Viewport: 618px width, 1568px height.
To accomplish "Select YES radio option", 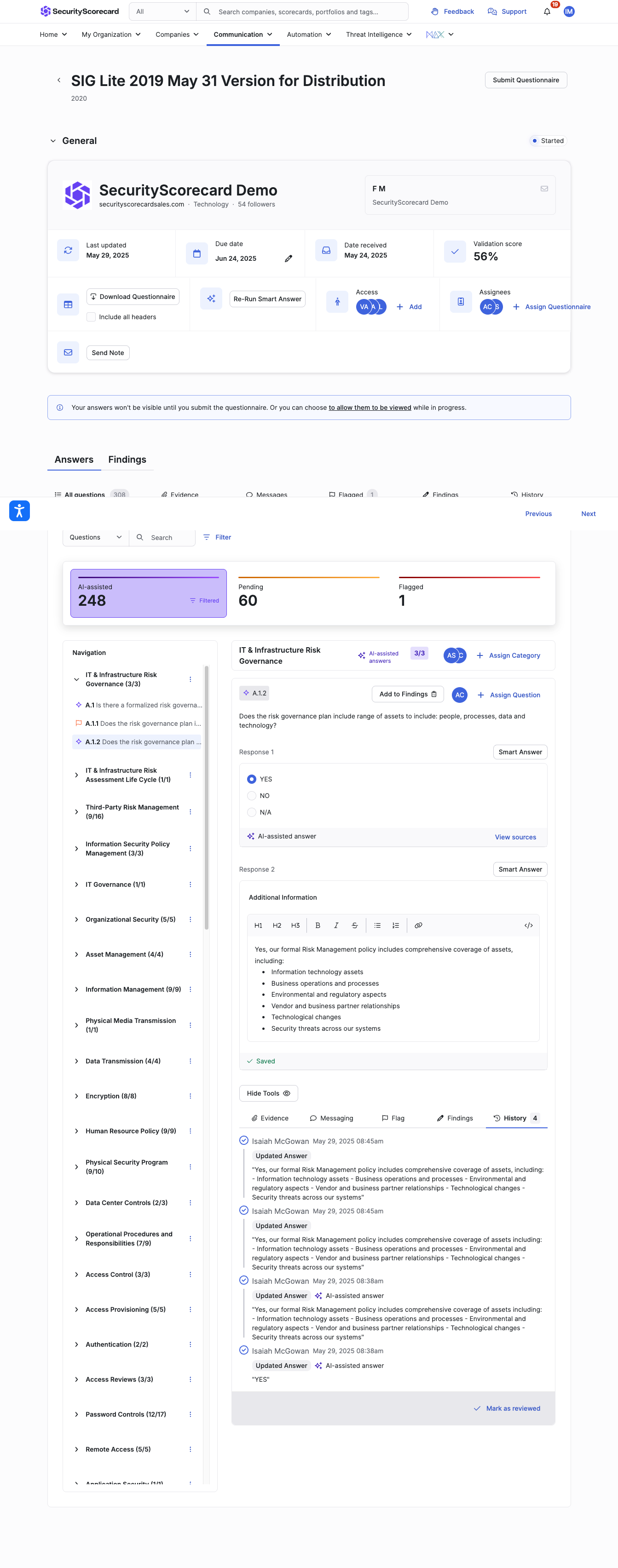I will point(251,779).
